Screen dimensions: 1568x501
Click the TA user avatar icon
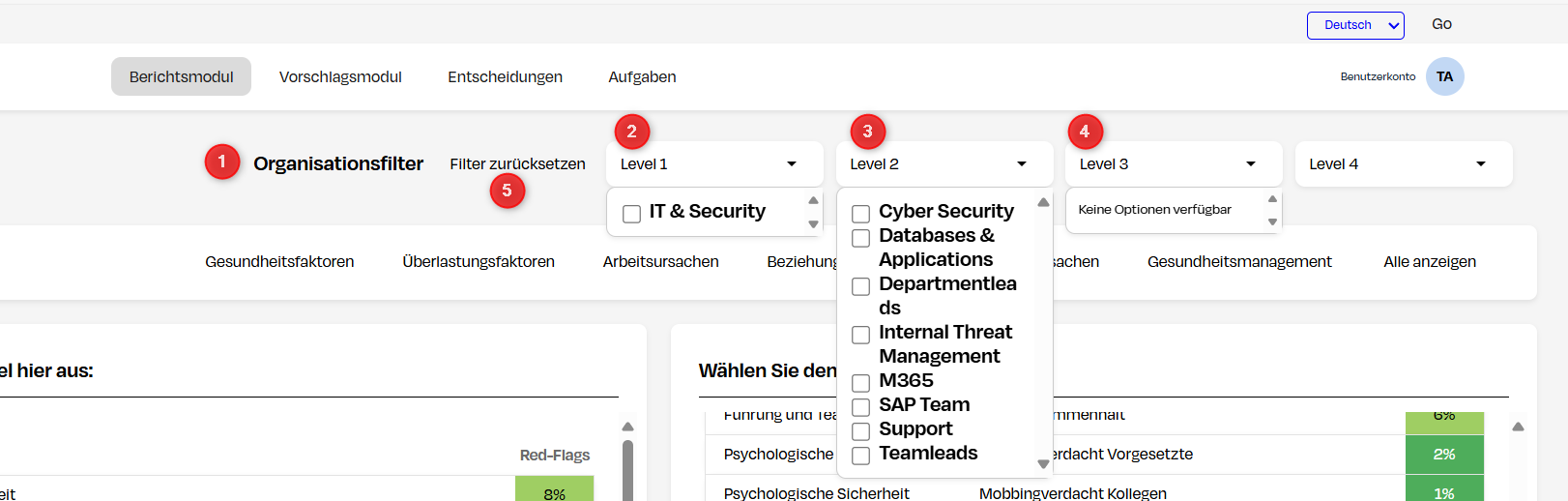[x=1444, y=76]
